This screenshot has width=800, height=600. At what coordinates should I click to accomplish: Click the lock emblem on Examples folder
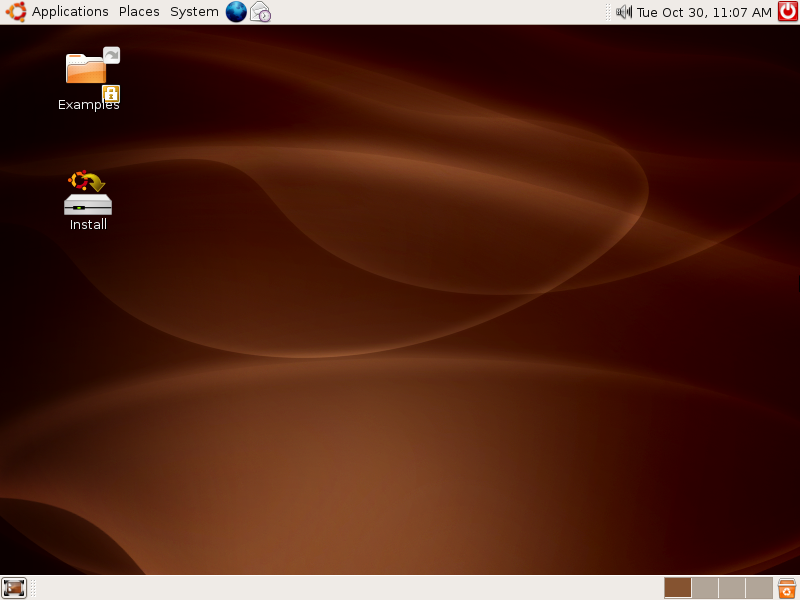111,94
